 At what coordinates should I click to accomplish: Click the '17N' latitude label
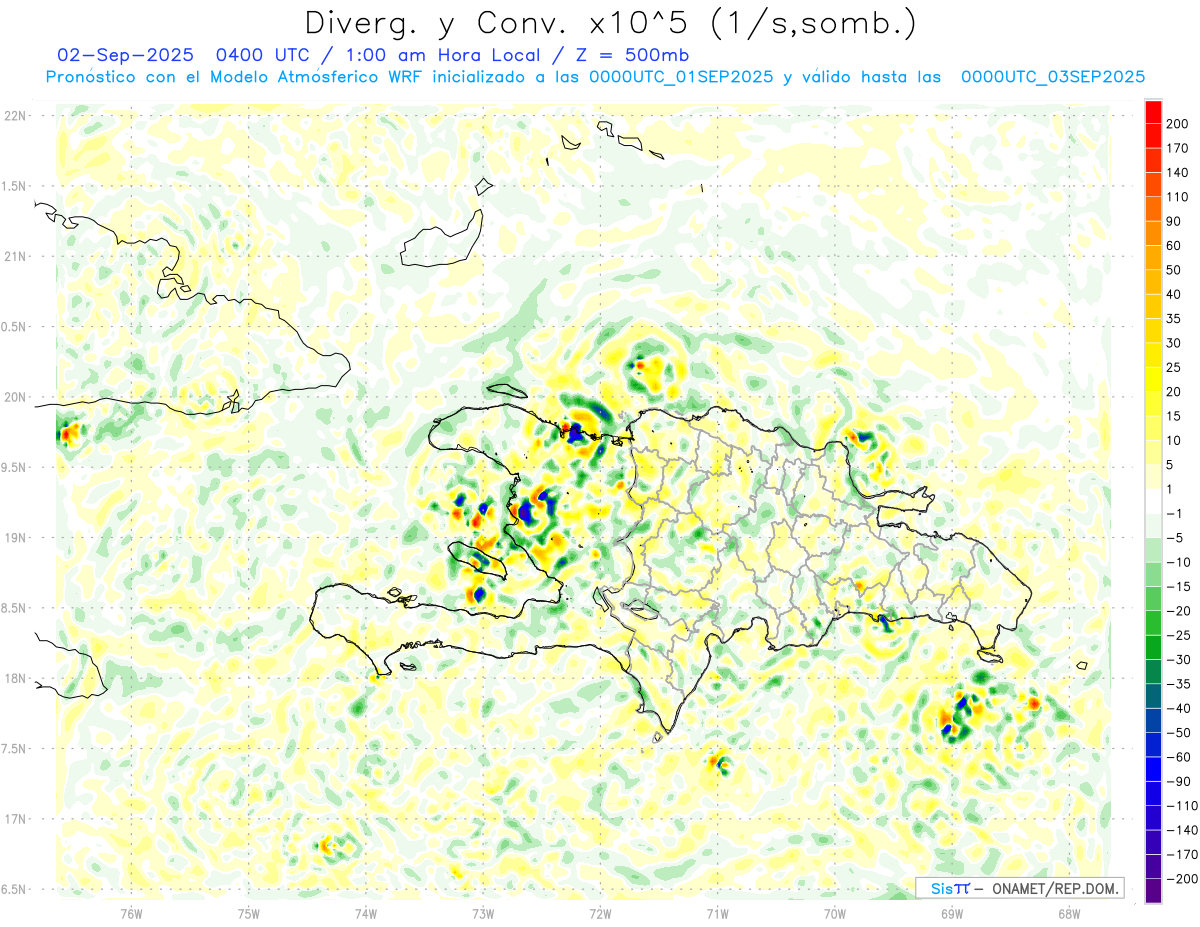[15, 819]
